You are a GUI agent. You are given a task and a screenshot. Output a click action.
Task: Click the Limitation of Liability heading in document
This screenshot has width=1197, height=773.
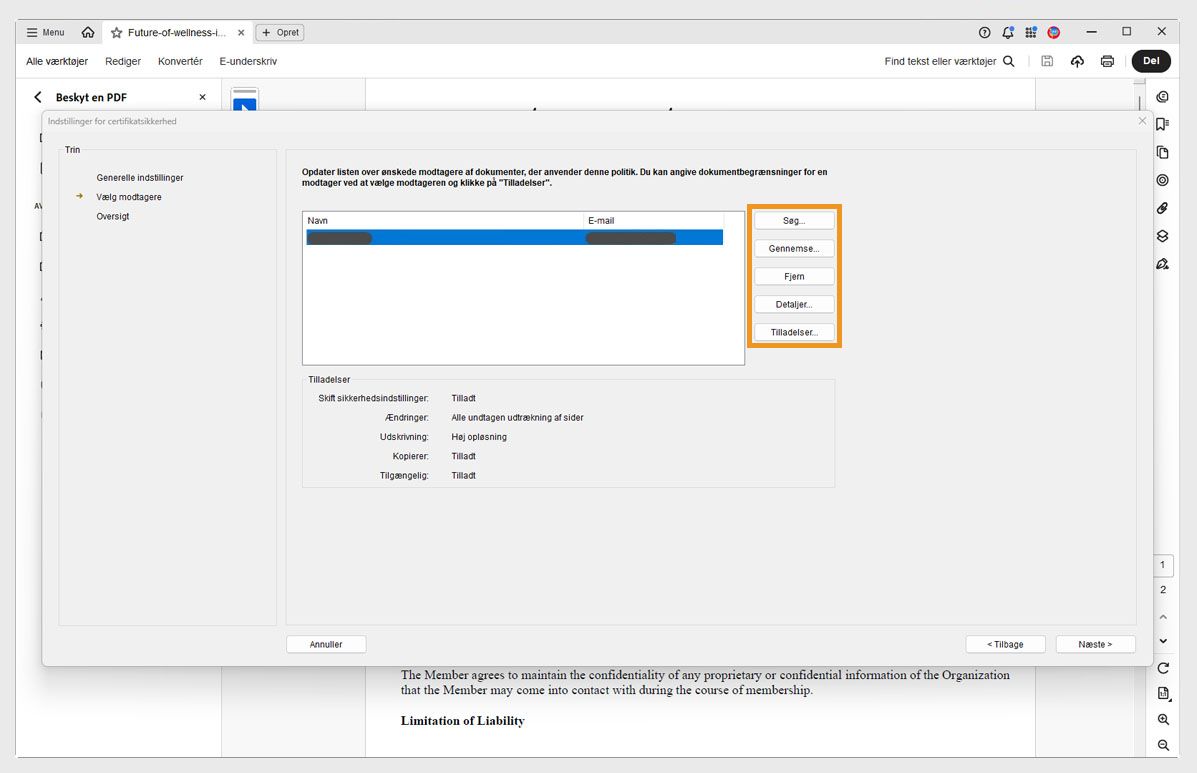click(x=463, y=720)
